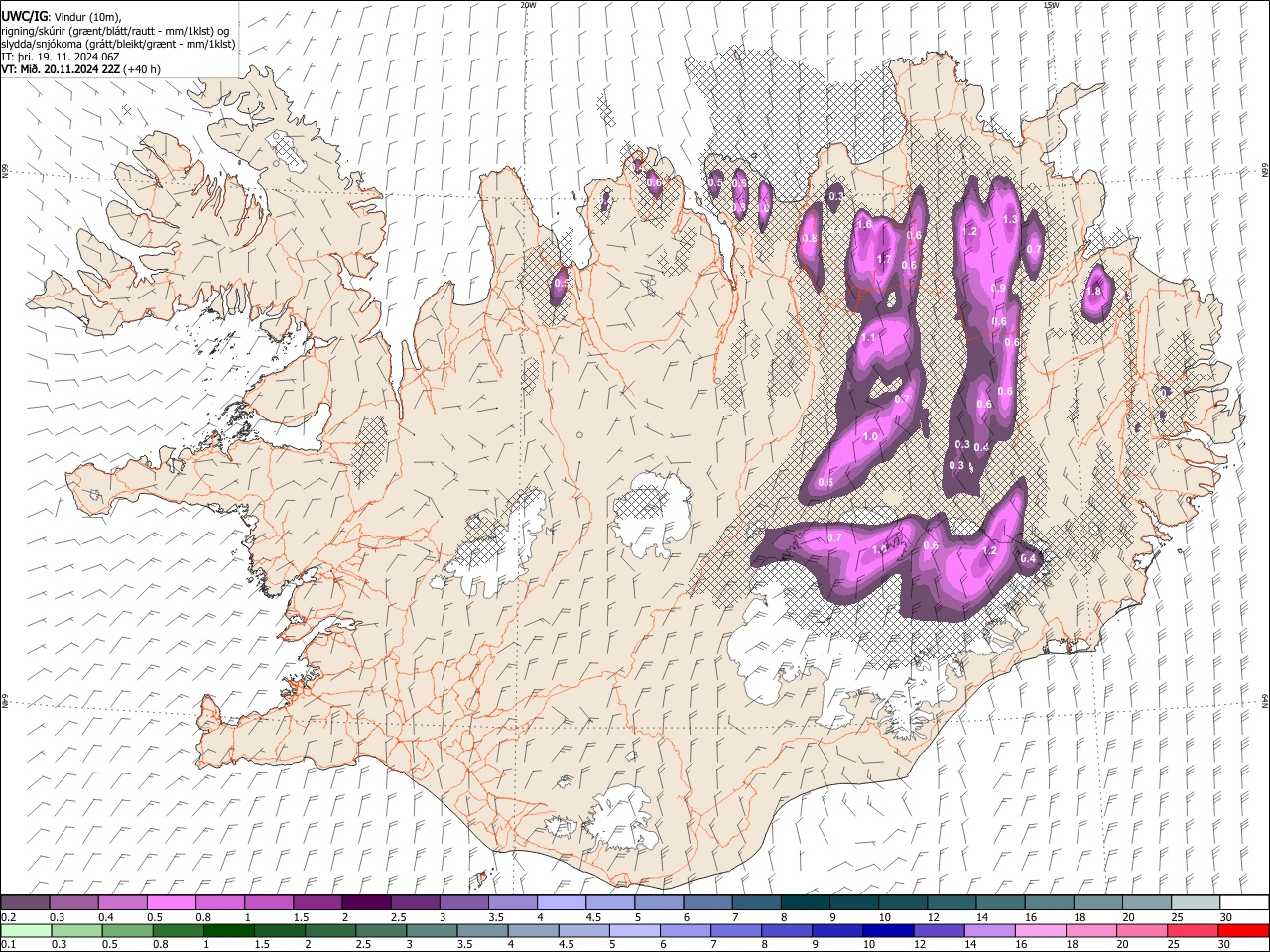Pick the lavender 4 swatch in top legend row
Image resolution: width=1270 pixels, height=952 pixels.
pyautogui.click(x=562, y=902)
